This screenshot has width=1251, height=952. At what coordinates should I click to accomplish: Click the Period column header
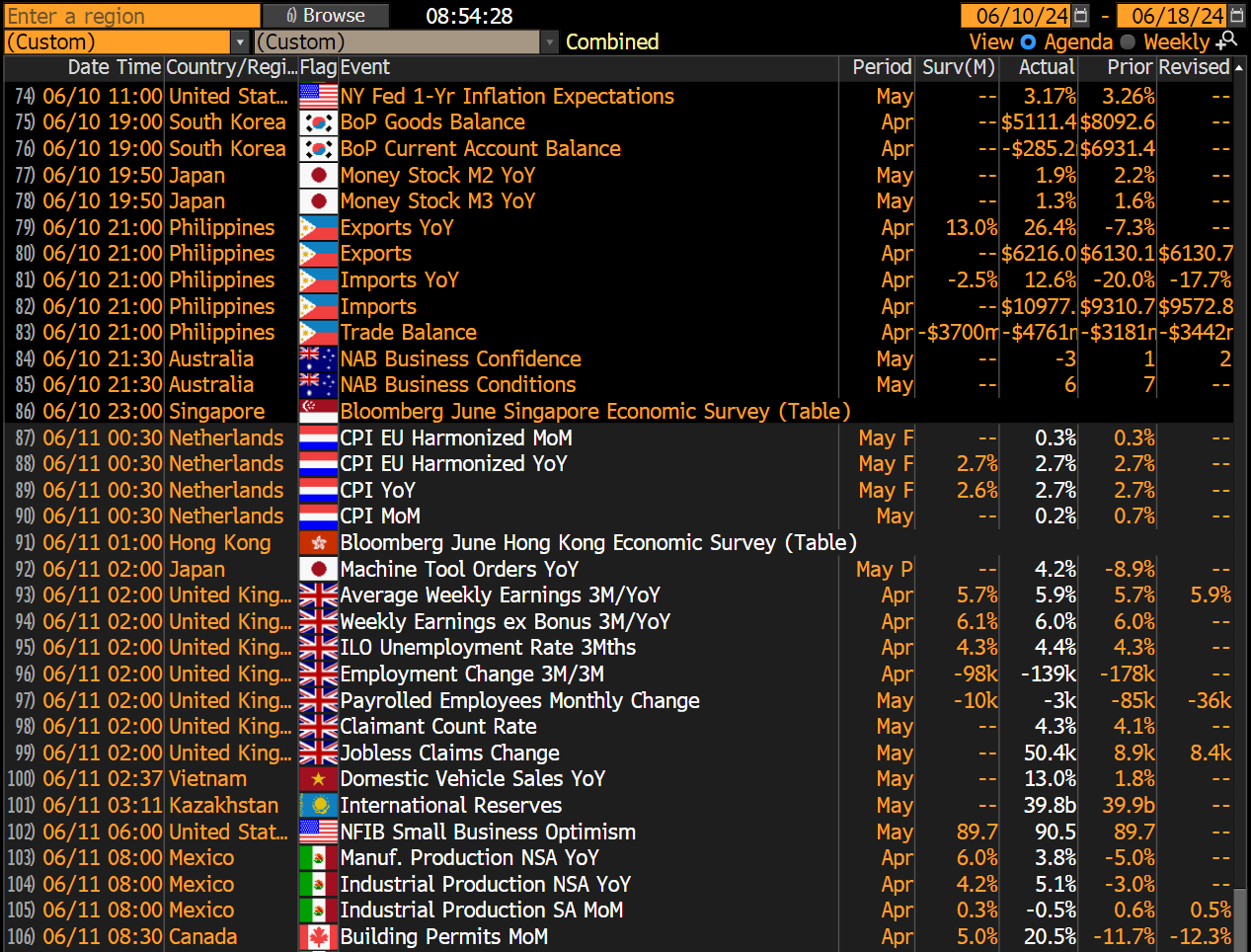coord(882,67)
